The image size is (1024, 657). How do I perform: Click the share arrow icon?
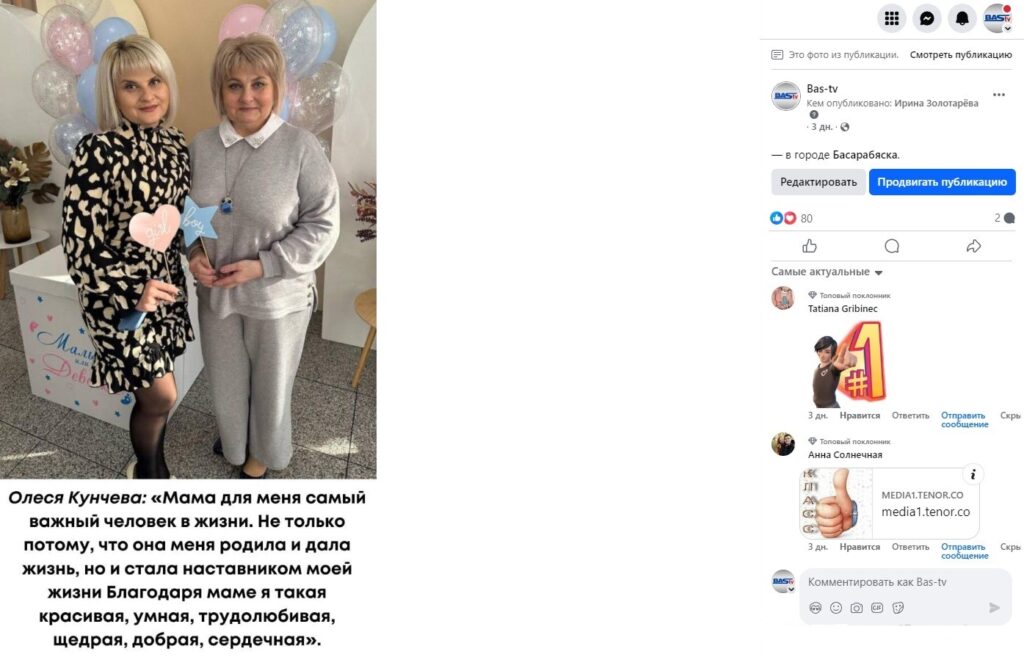(973, 246)
